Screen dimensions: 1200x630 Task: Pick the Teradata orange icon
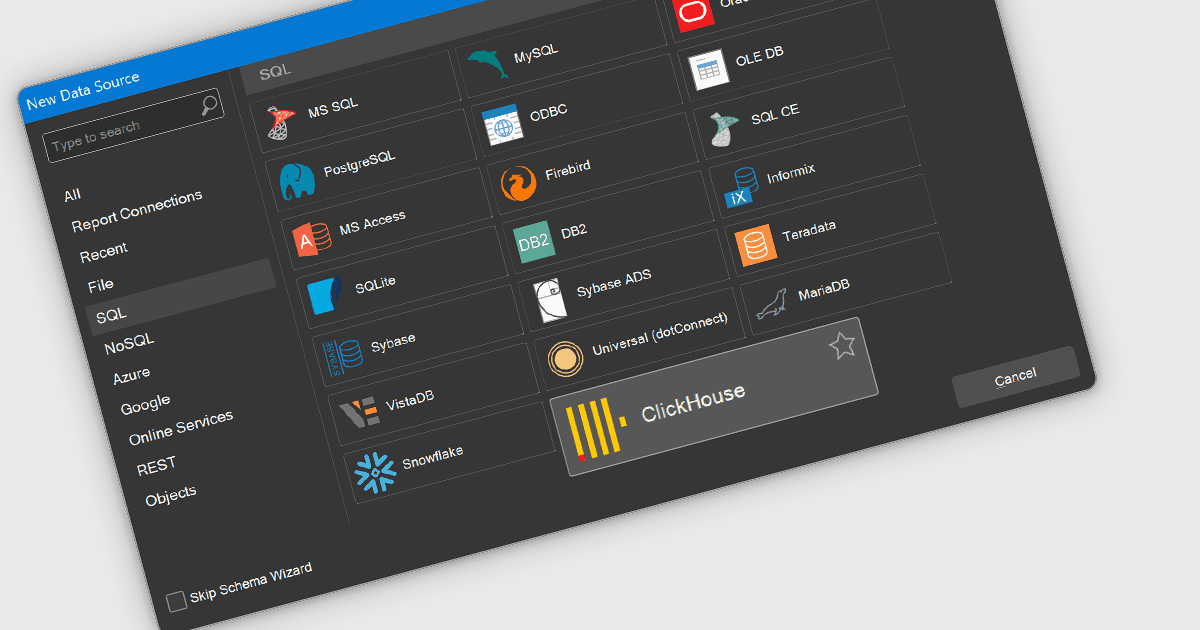(755, 245)
